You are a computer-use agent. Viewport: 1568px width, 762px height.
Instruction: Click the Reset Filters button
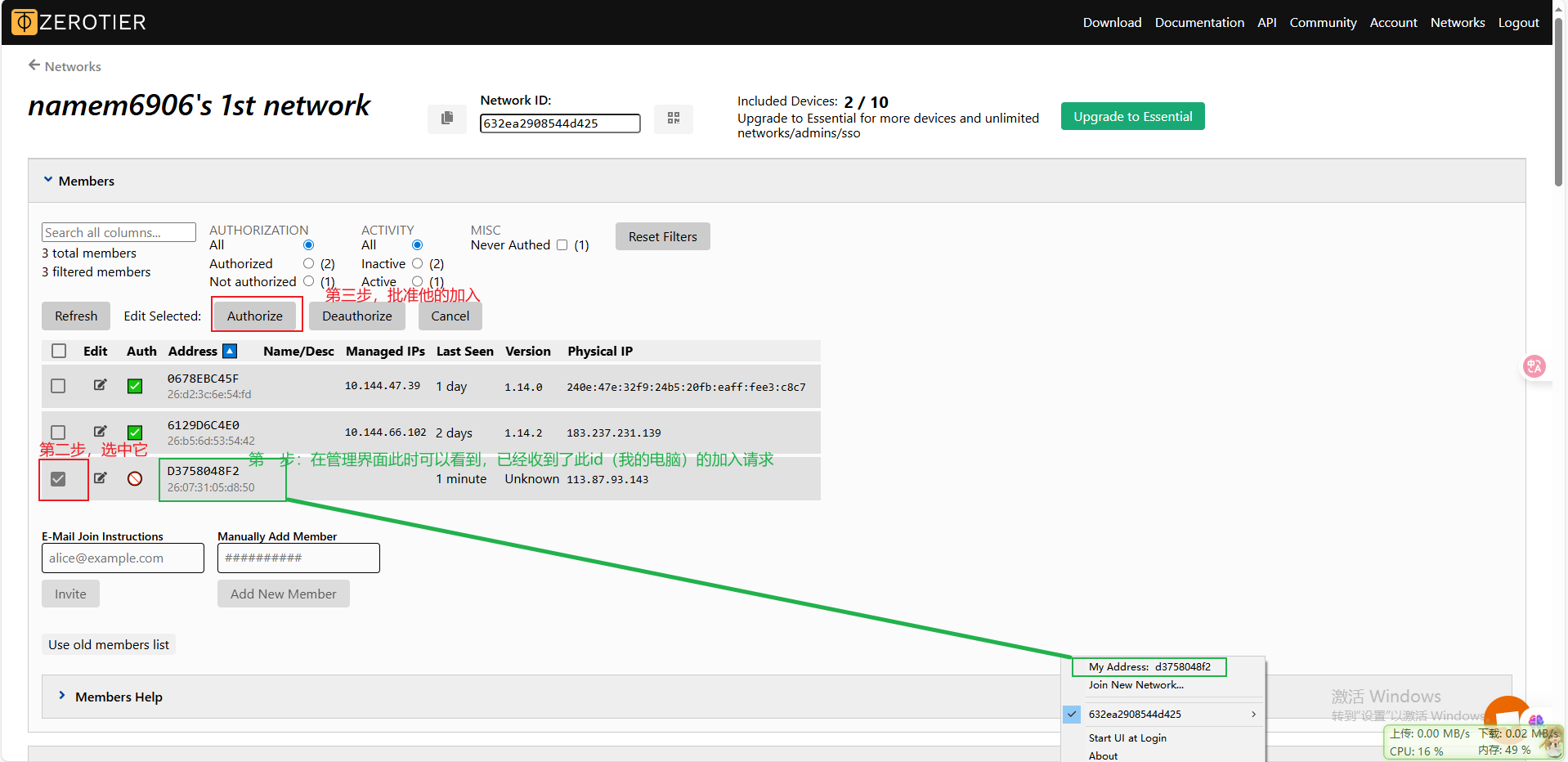pos(663,236)
